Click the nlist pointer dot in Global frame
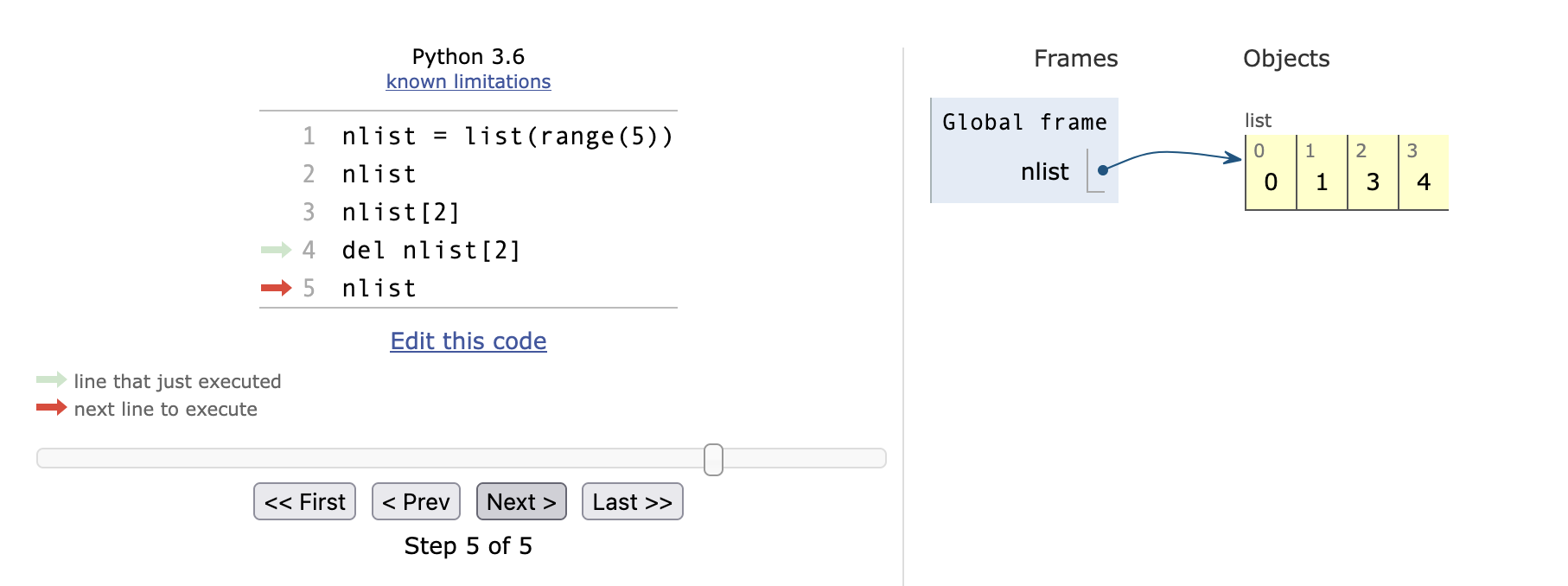Image resolution: width=1568 pixels, height=586 pixels. coord(1102,170)
